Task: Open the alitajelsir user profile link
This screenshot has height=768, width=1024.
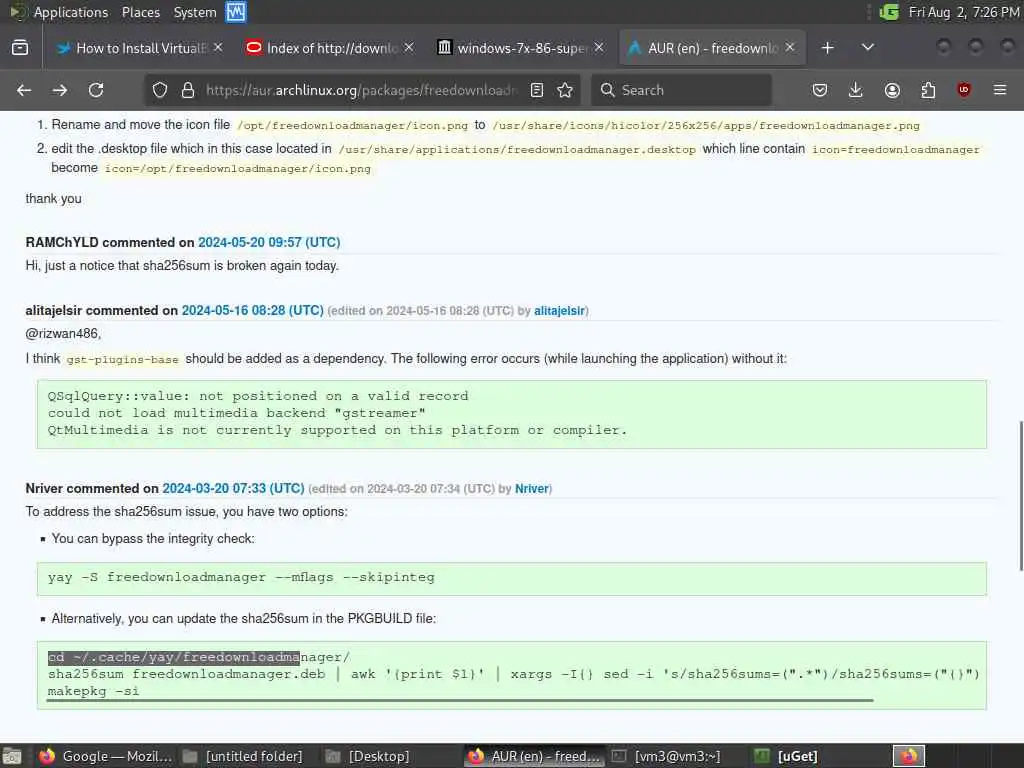Action: (560, 311)
